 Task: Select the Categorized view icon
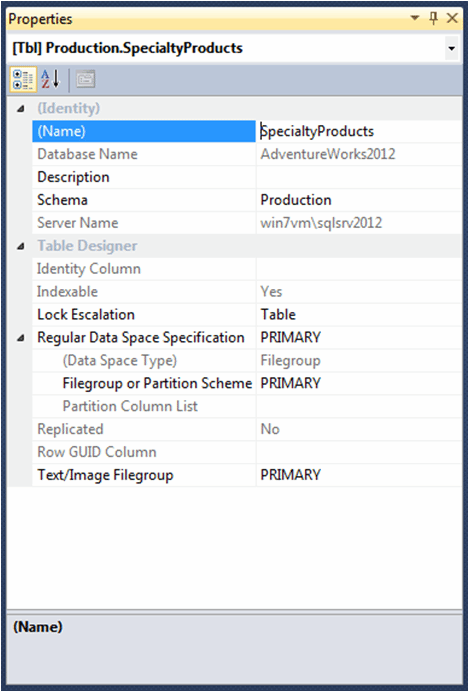pyautogui.click(x=23, y=80)
